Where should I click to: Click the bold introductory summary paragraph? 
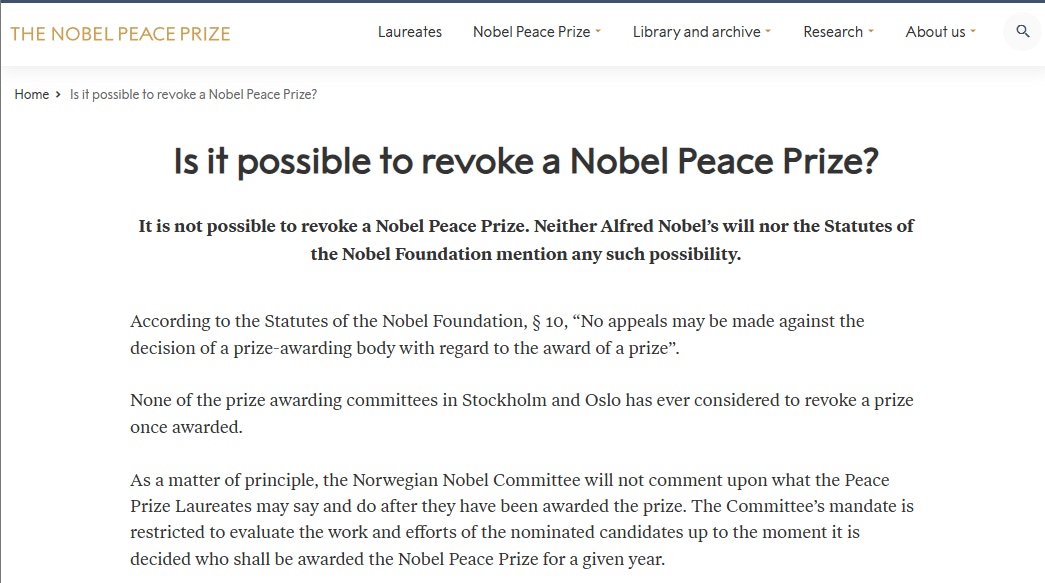[525, 239]
